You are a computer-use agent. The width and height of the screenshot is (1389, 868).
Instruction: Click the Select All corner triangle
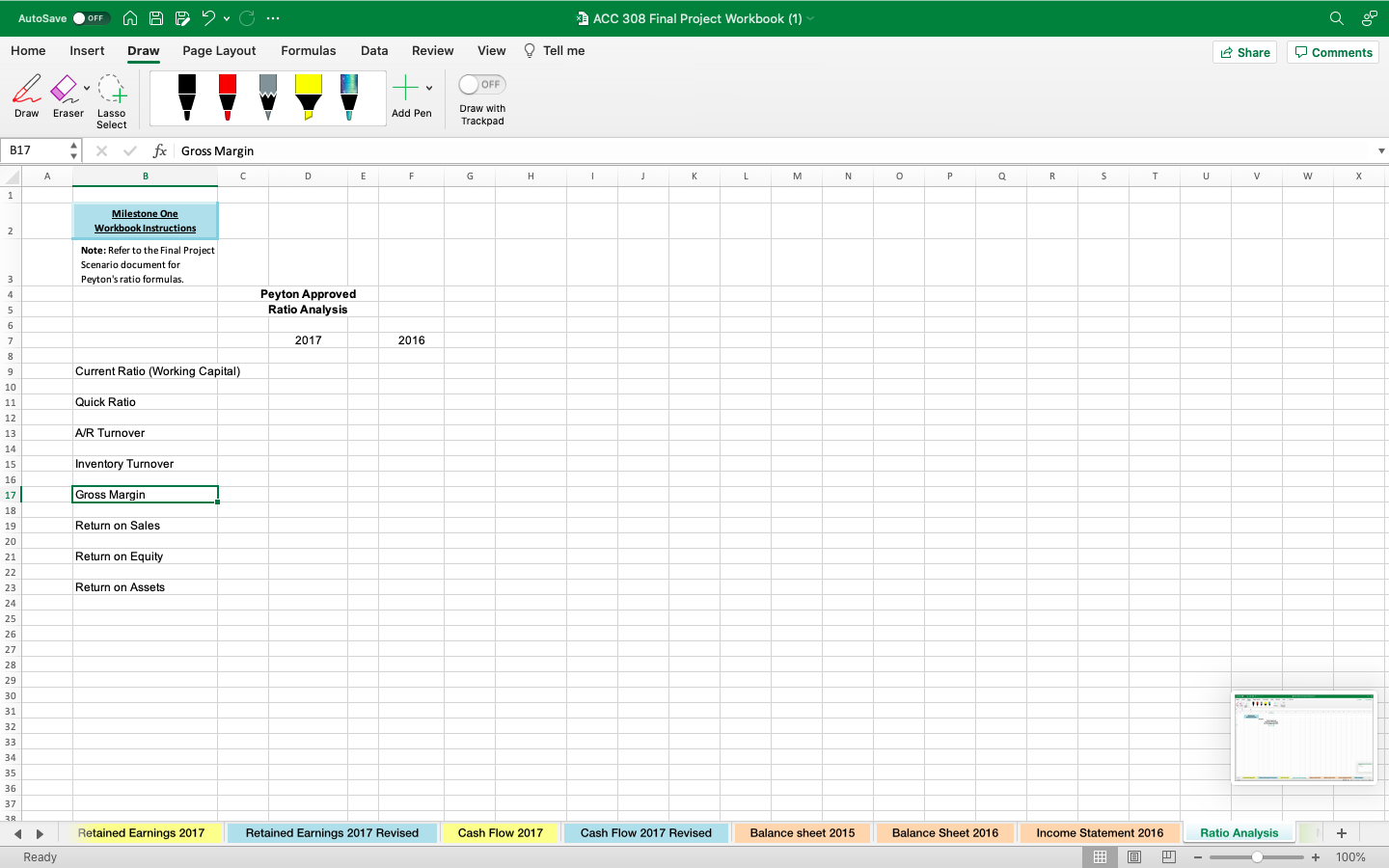[x=11, y=176]
